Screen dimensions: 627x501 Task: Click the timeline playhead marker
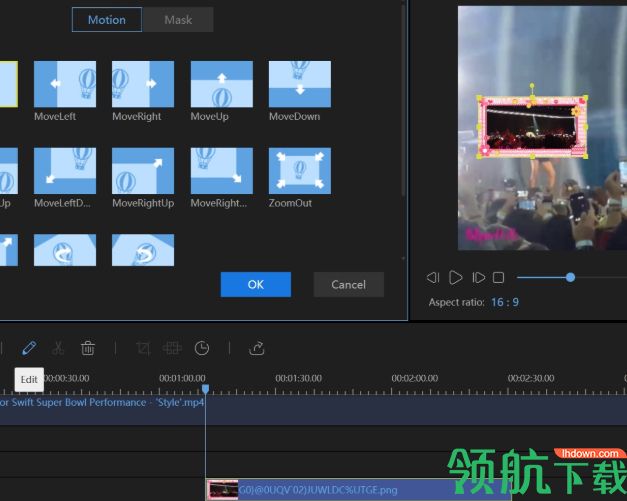coord(205,389)
